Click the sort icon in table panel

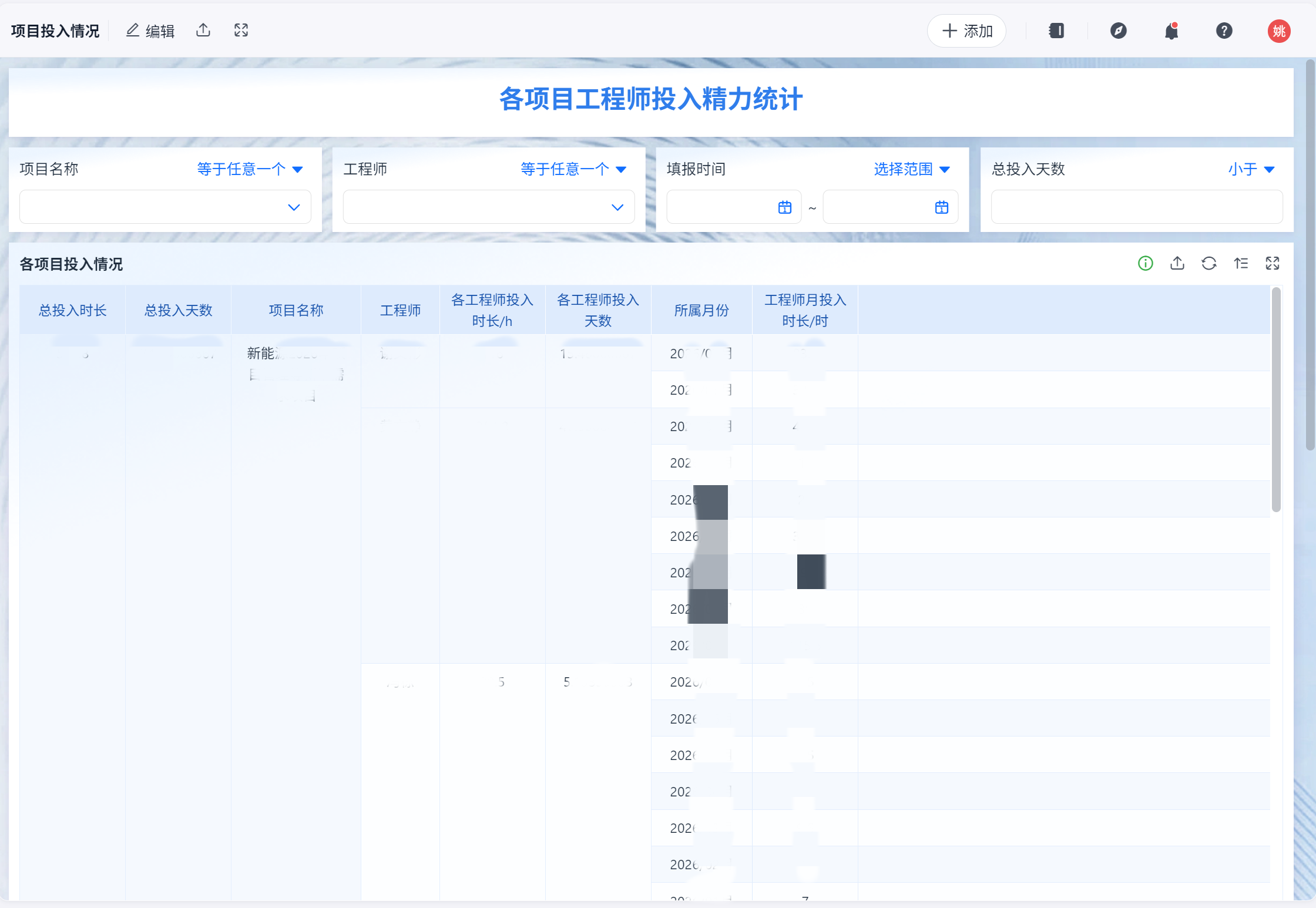click(1241, 263)
